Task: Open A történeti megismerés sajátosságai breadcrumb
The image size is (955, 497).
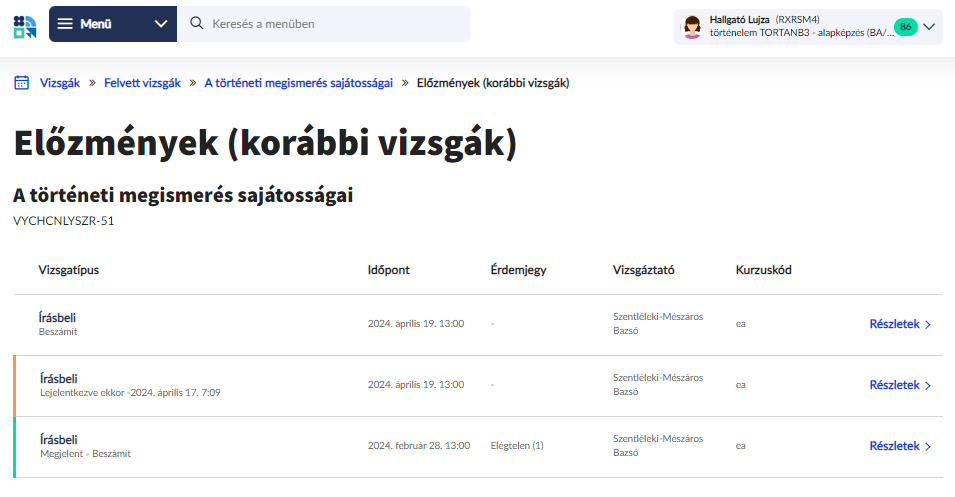Action: 298,83
